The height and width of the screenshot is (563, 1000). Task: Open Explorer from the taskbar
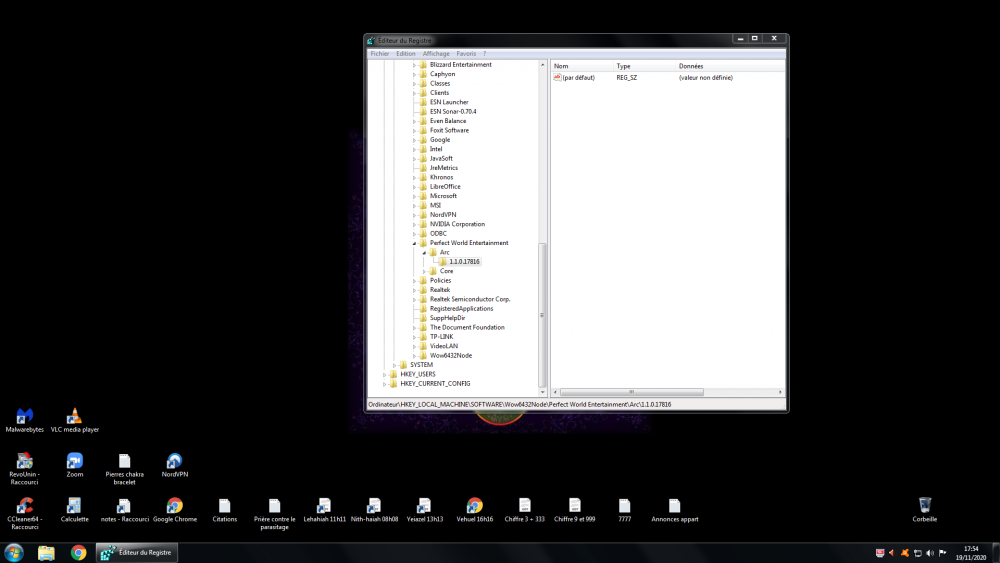(46, 552)
